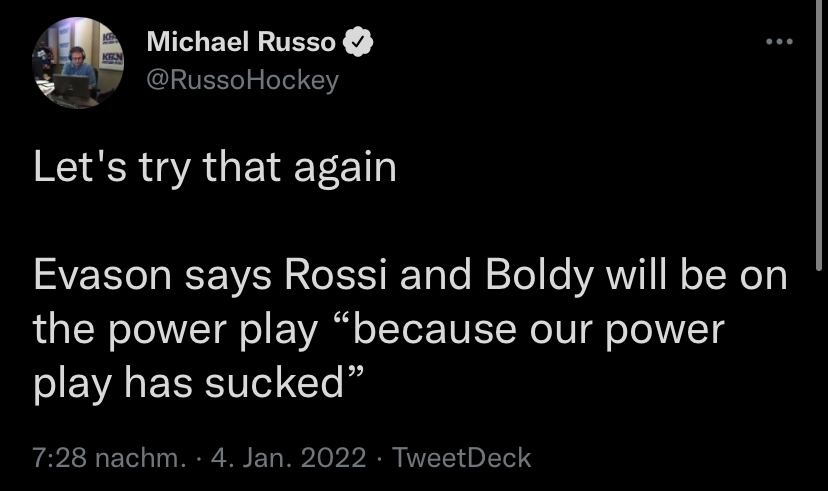Click the word "again" in first line
Screen dimensions: 828x491
point(345,167)
